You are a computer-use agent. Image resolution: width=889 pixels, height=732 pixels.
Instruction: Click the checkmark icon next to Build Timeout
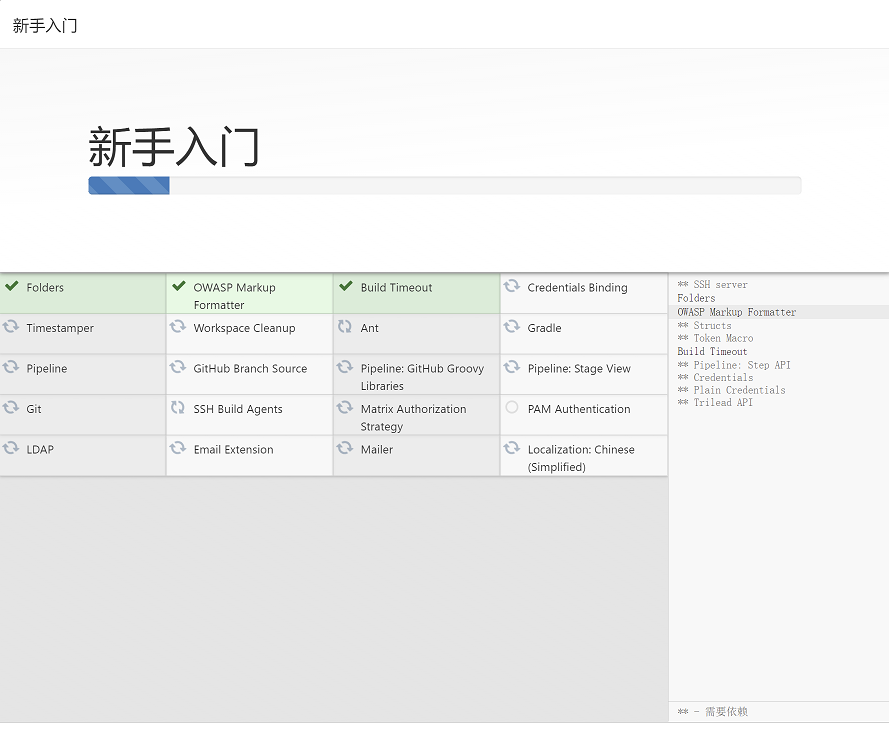[345, 286]
